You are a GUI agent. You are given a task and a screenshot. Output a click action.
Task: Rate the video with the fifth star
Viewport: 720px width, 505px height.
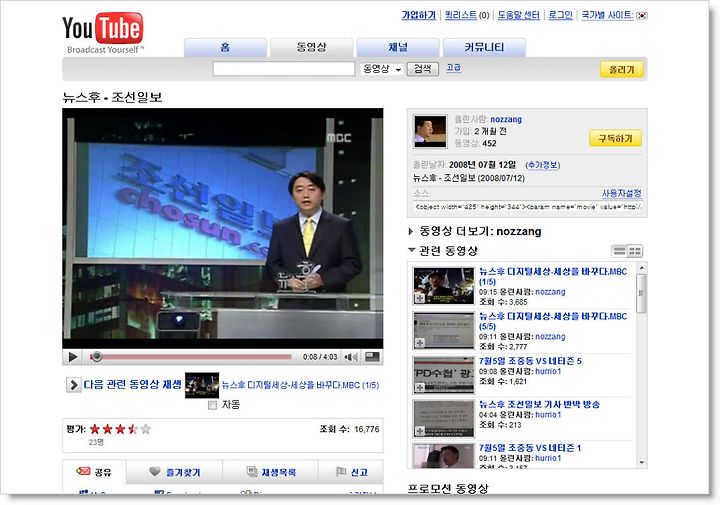[146, 429]
